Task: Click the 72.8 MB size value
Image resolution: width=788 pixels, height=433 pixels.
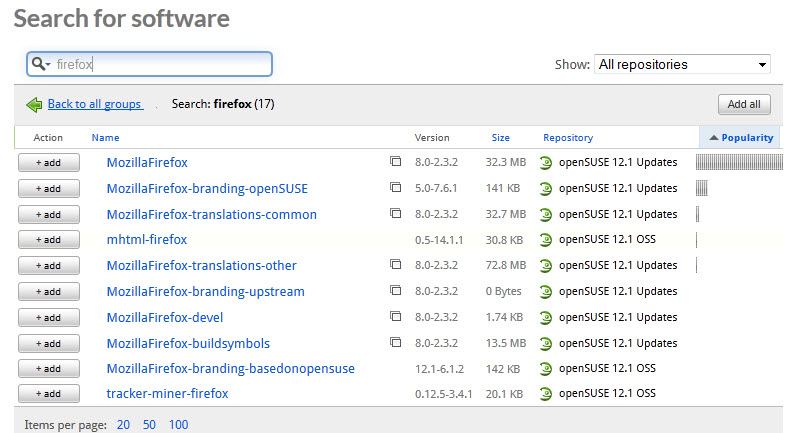Action: click(x=506, y=265)
